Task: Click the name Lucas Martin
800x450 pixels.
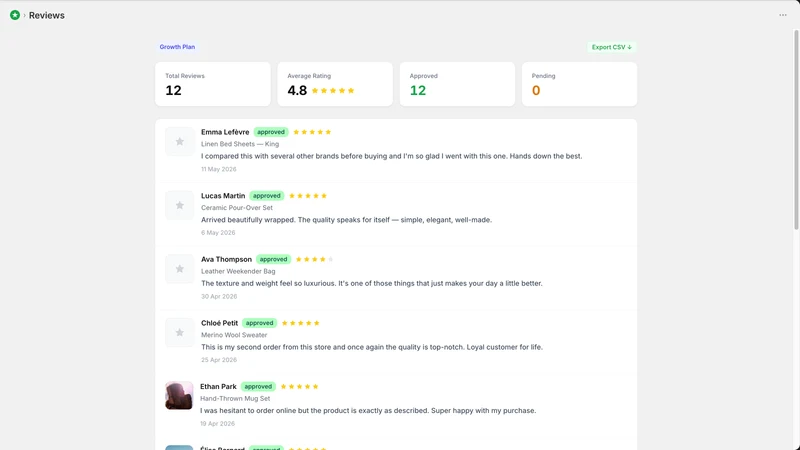Action: point(223,196)
